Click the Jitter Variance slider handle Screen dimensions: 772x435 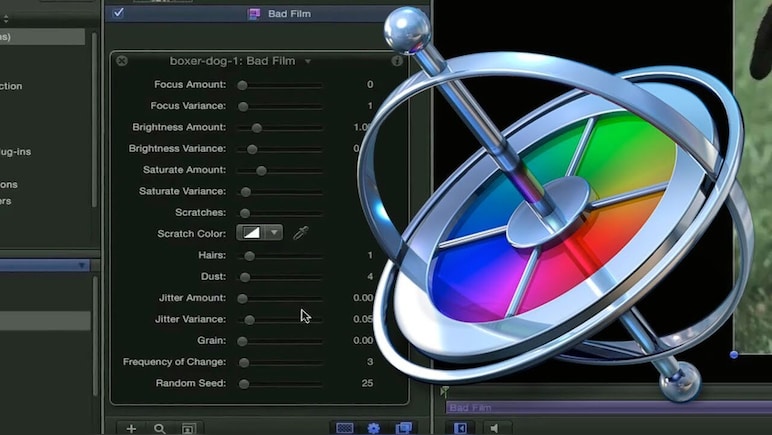250,320
